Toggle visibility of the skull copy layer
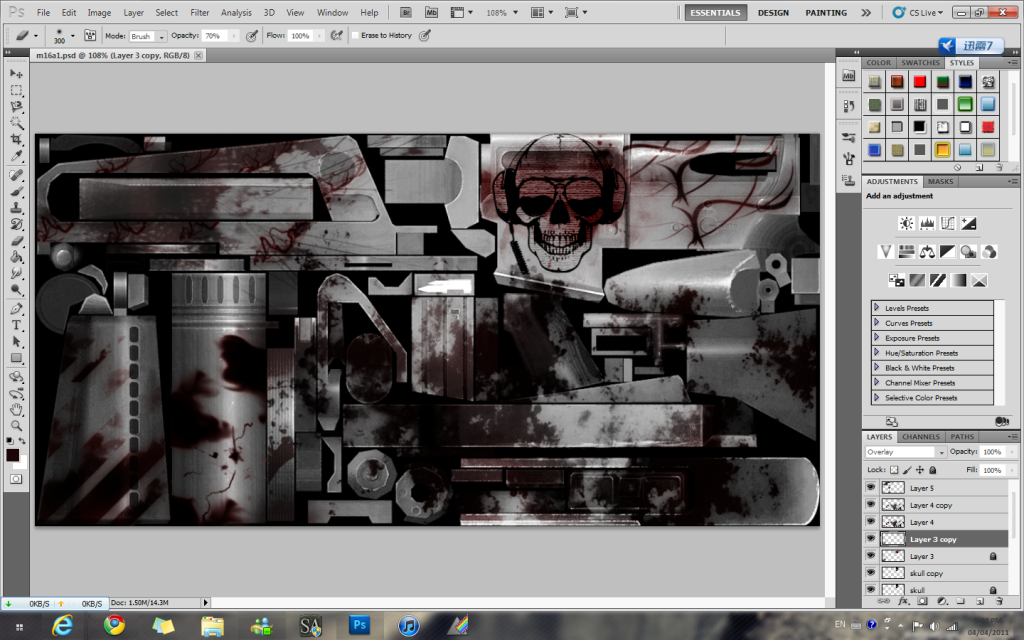The height and width of the screenshot is (640, 1024). pos(870,573)
